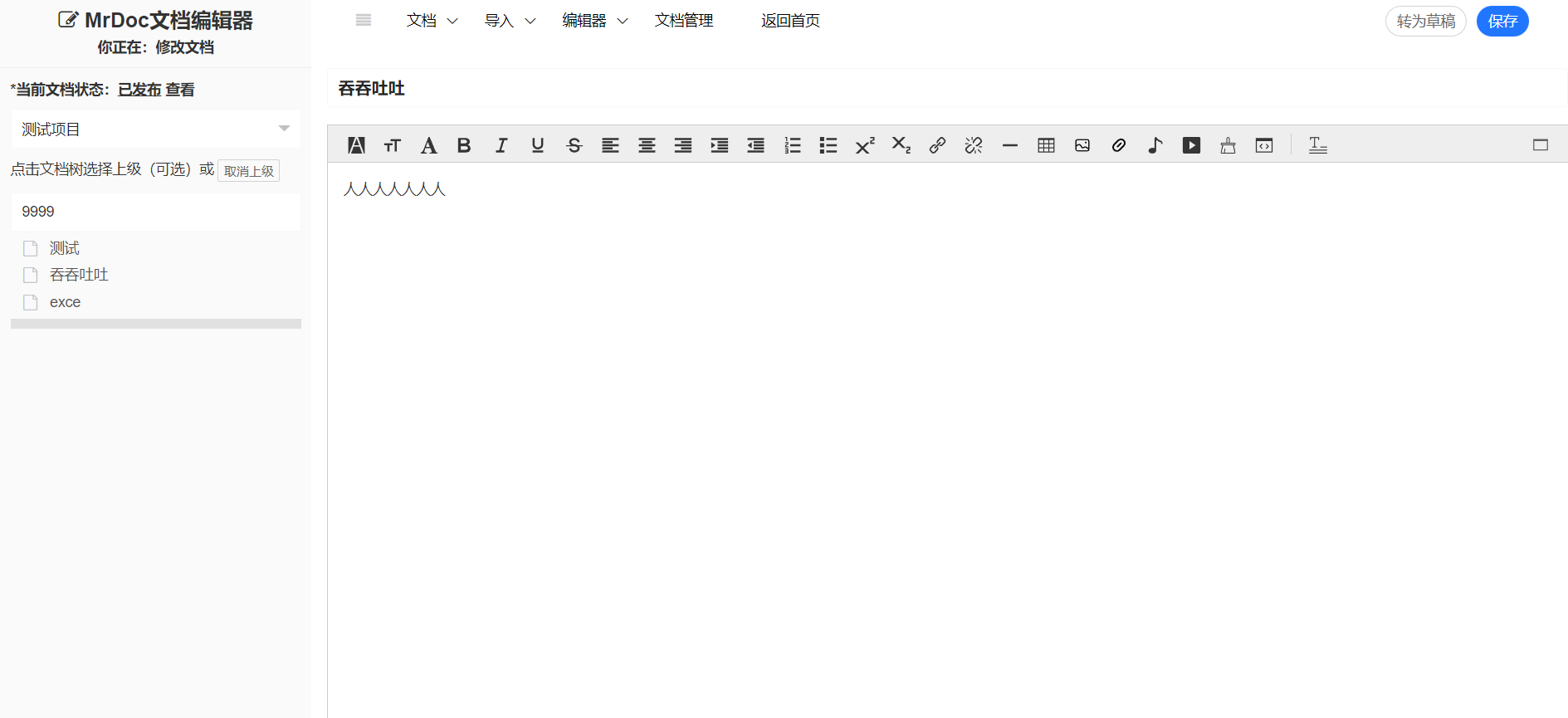Image resolution: width=1568 pixels, height=718 pixels.
Task: Switch editor to fullscreen mode
Action: click(x=1541, y=145)
